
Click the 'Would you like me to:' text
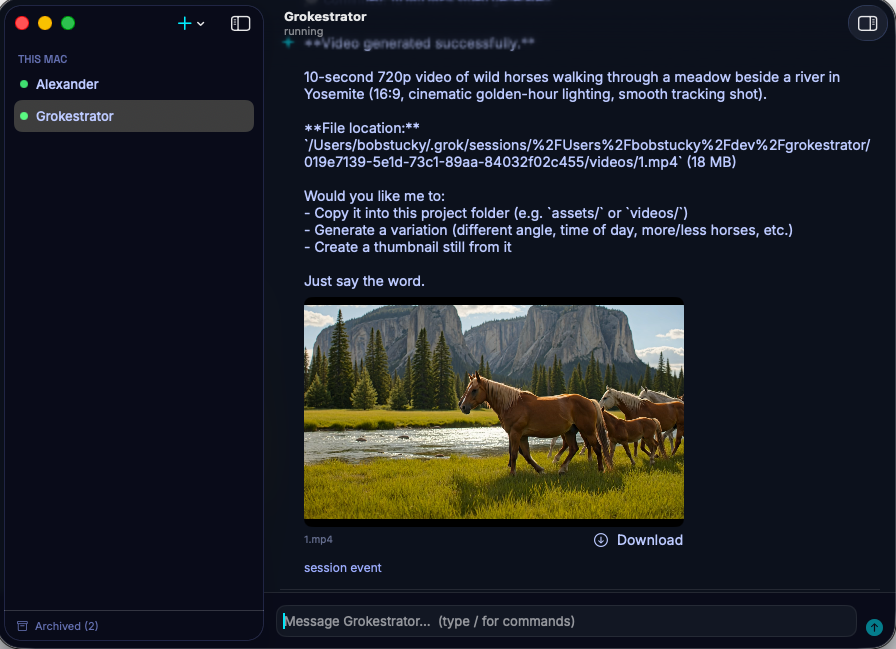pyautogui.click(x=374, y=196)
